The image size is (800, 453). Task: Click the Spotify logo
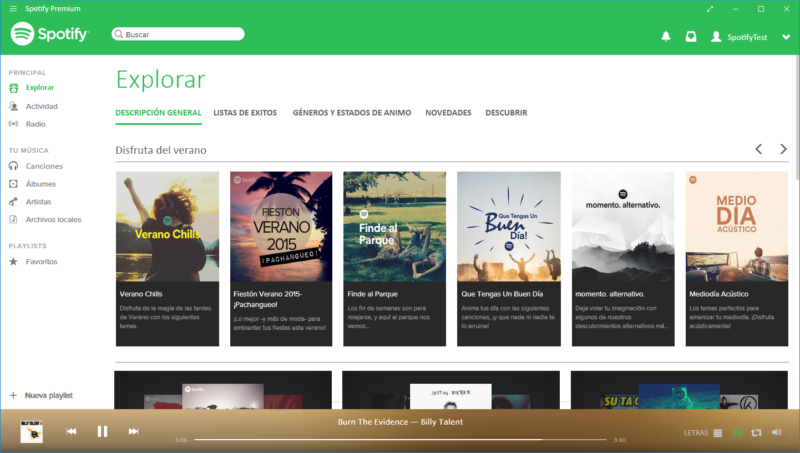(x=49, y=34)
